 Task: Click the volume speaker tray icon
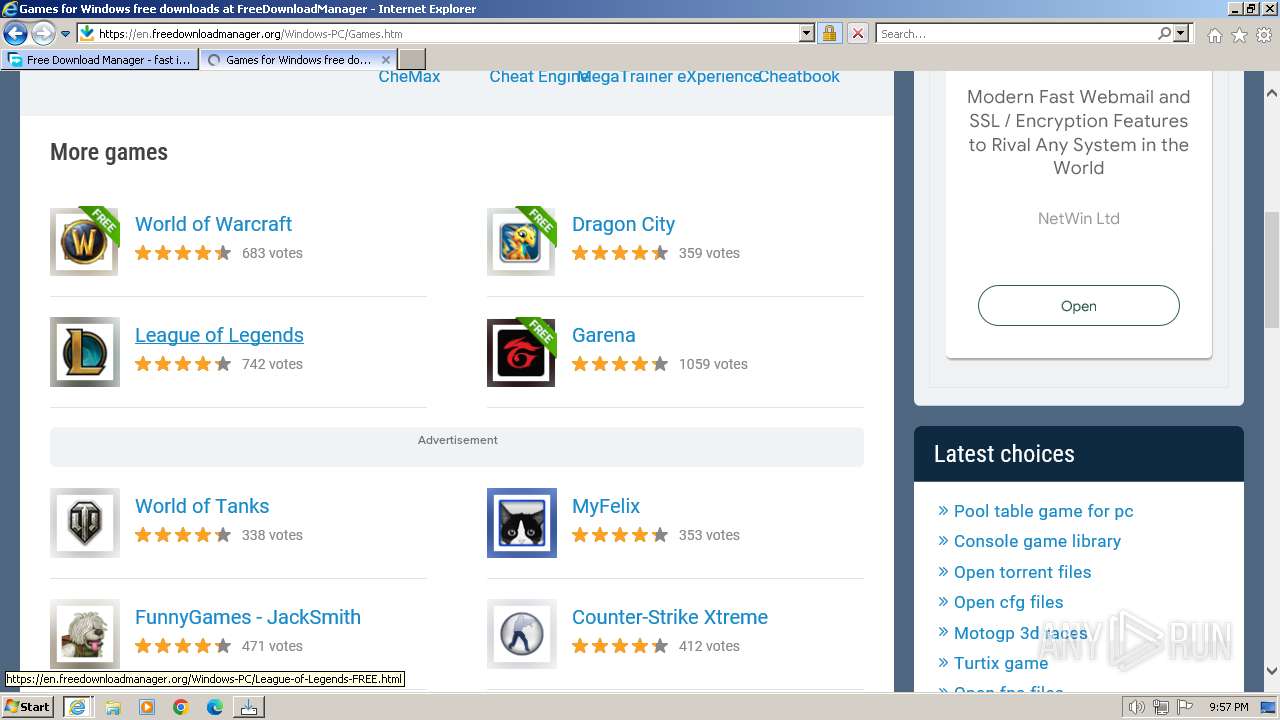[x=1136, y=707]
